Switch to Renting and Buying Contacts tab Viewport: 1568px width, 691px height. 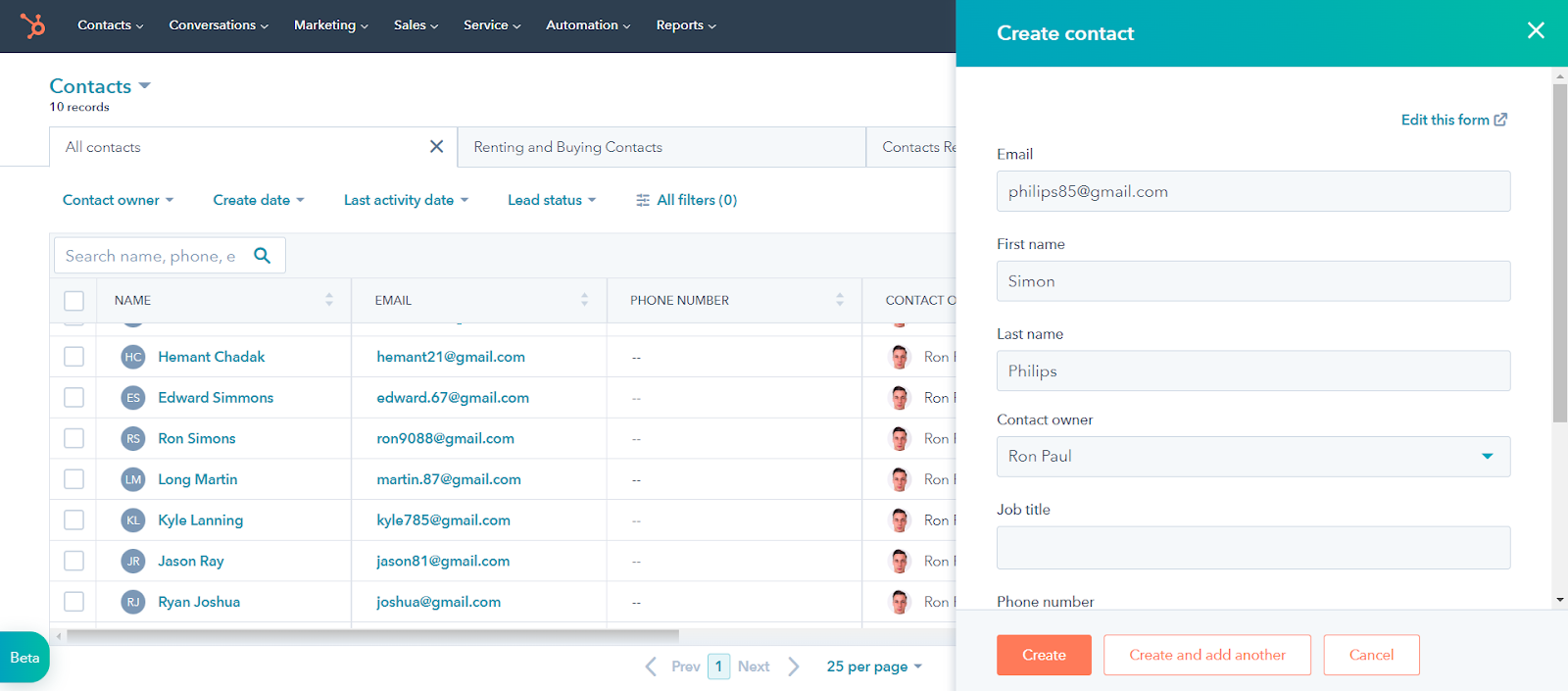568,147
